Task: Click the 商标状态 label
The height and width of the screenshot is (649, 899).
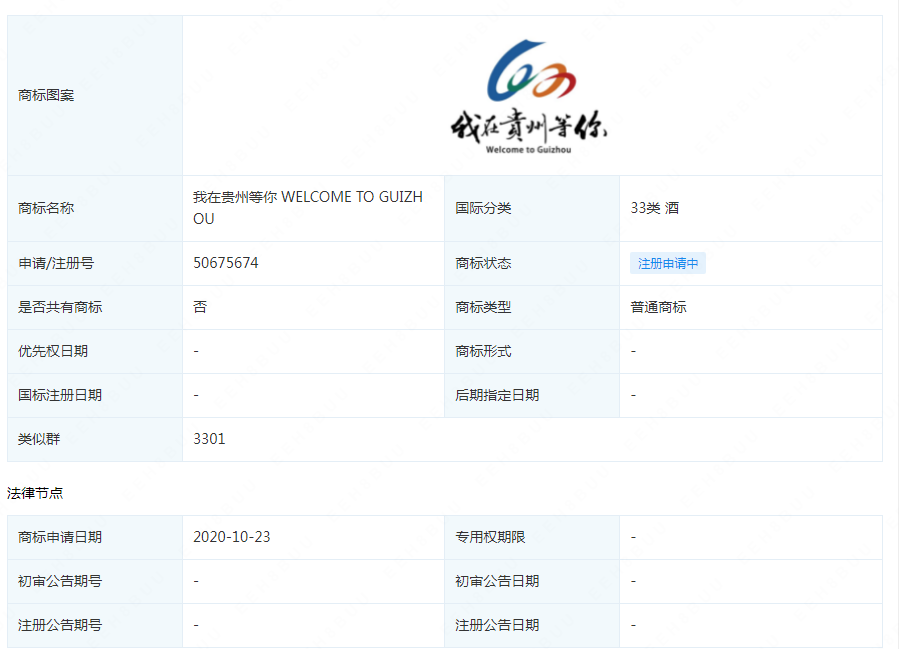Action: (483, 263)
